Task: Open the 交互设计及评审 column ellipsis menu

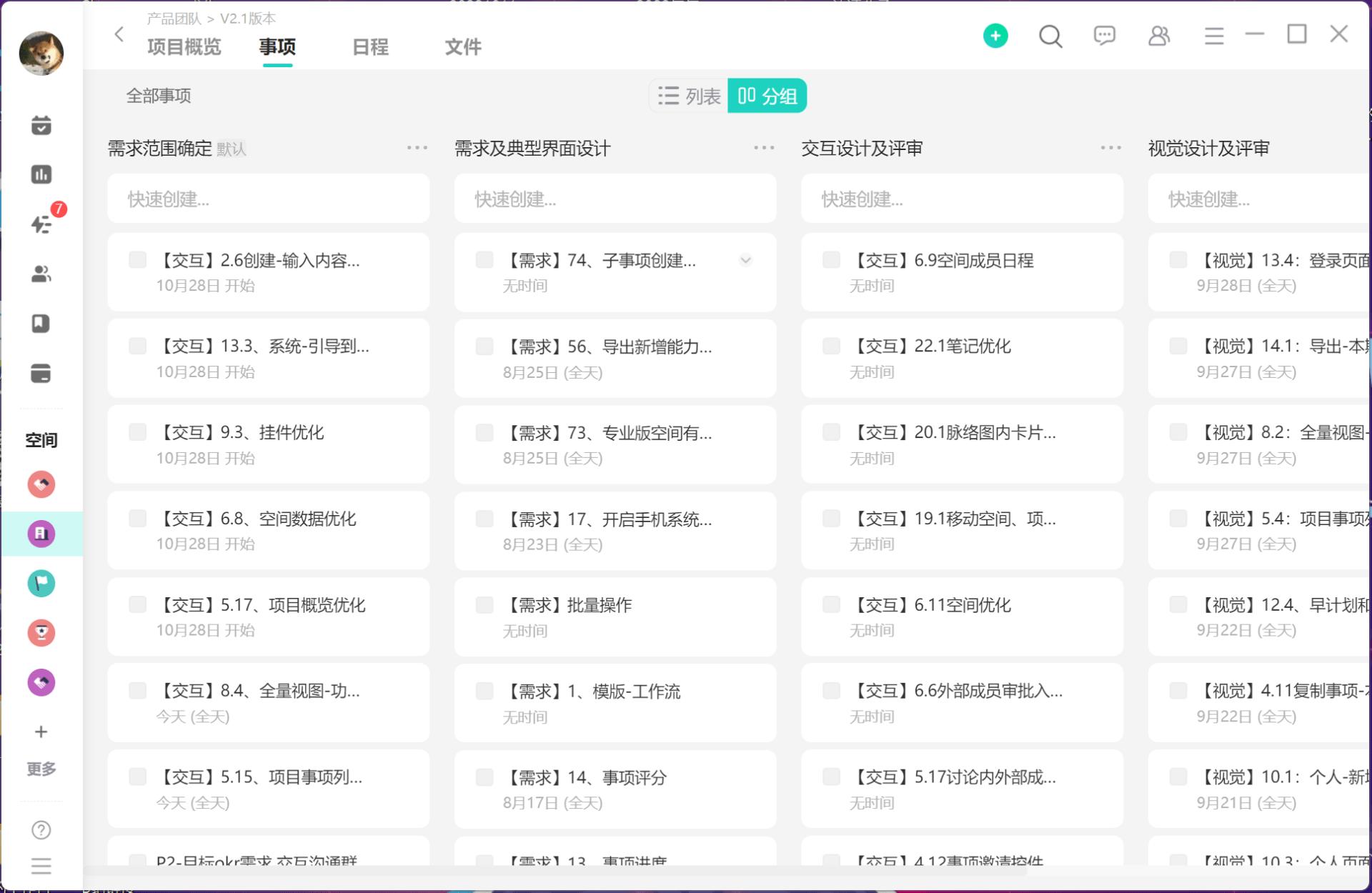Action: pos(1110,148)
